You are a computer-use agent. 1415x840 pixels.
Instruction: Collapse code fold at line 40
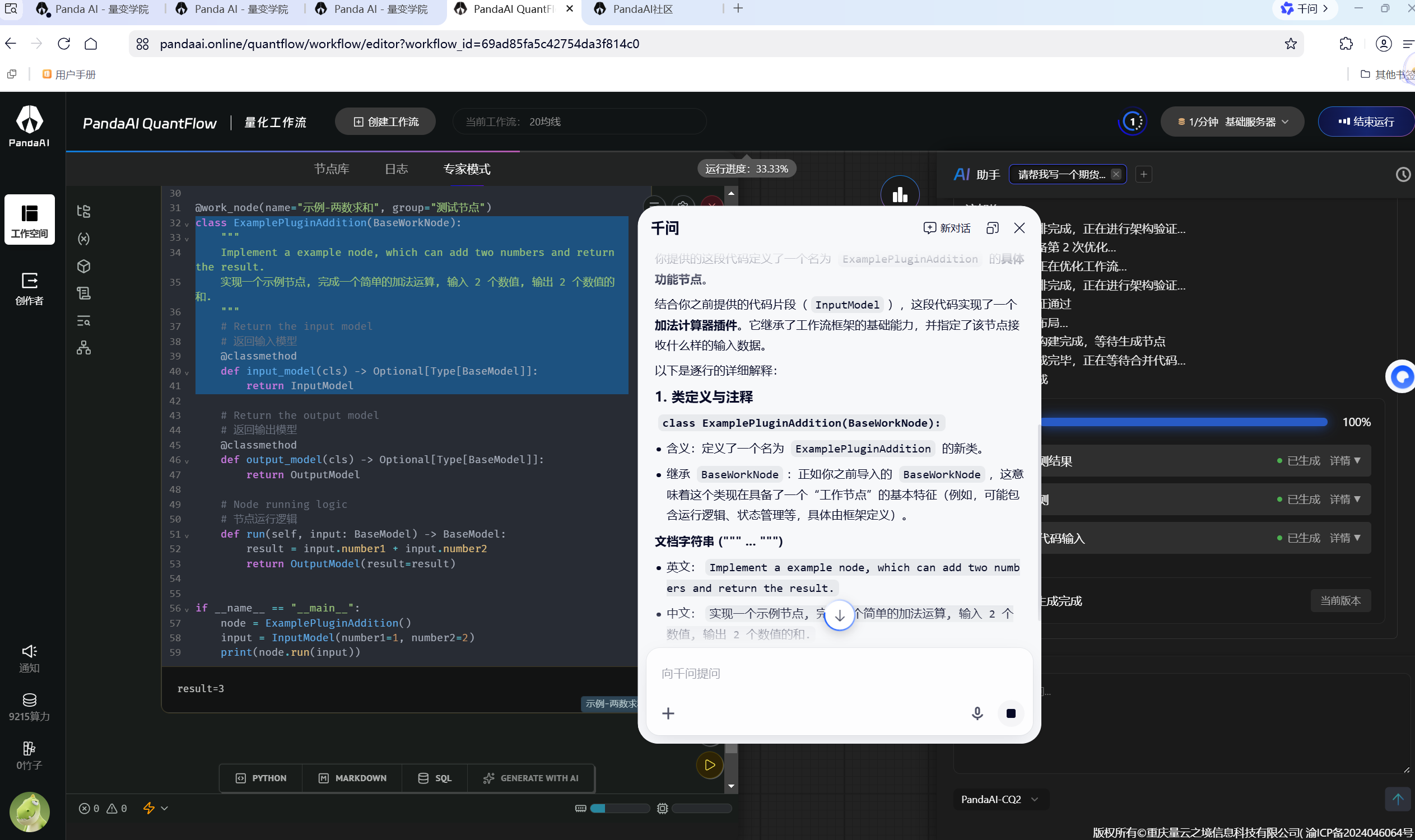(x=187, y=372)
